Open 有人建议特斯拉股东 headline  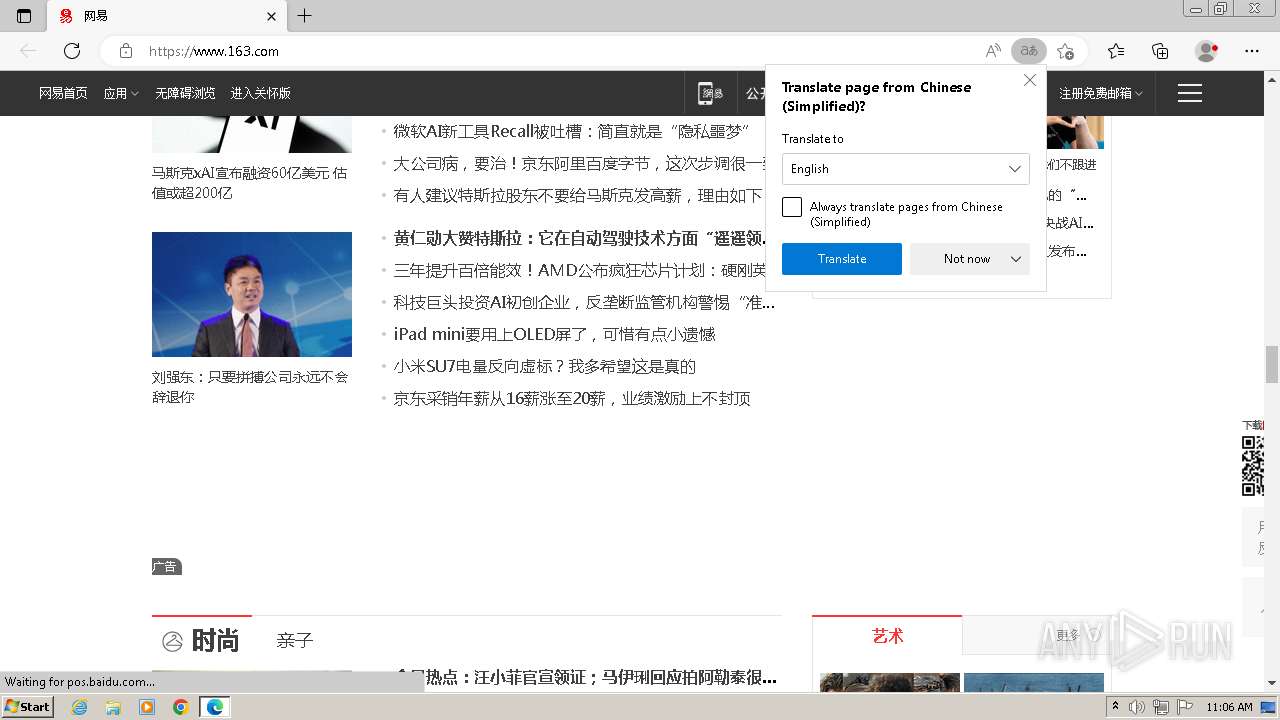[578, 195]
